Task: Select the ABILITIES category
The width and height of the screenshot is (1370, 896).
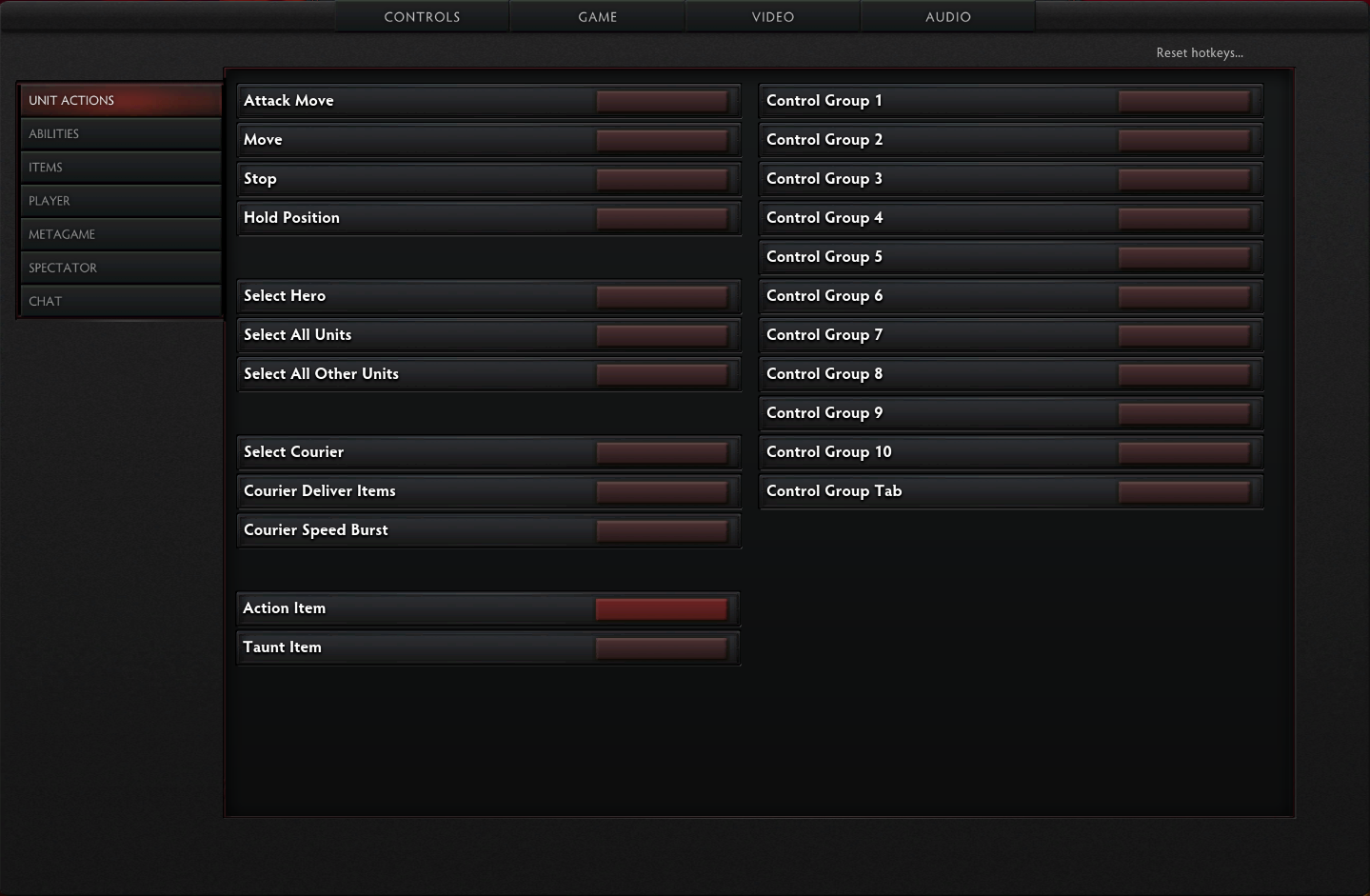Action: [x=121, y=133]
